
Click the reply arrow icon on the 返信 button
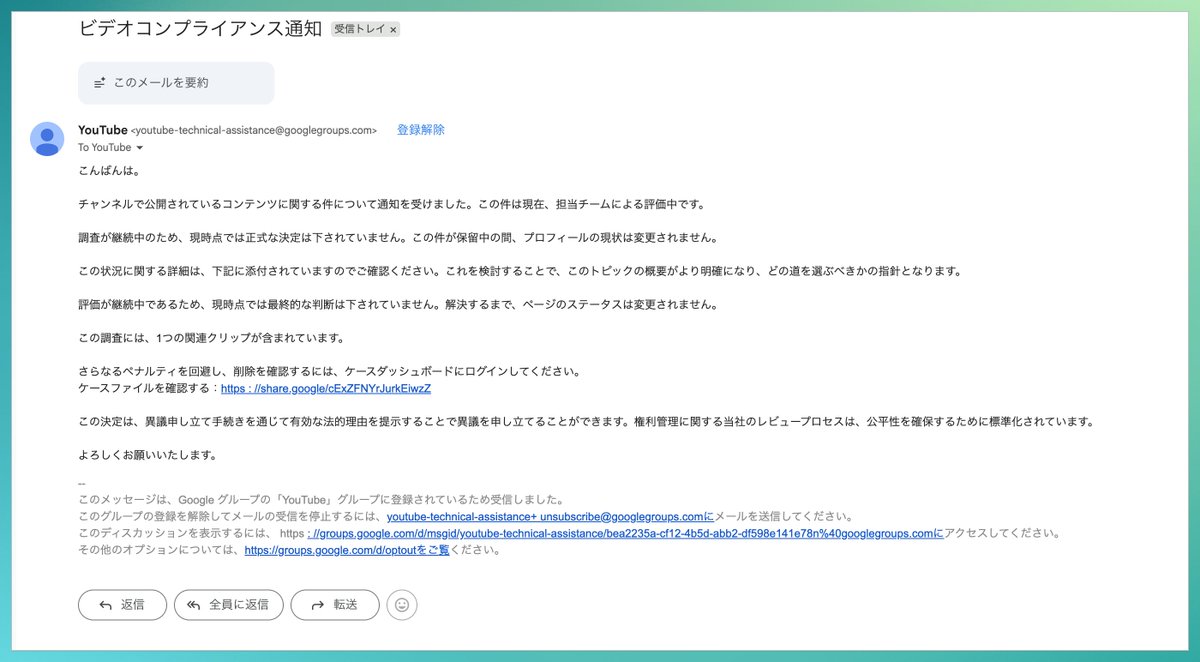coord(105,605)
